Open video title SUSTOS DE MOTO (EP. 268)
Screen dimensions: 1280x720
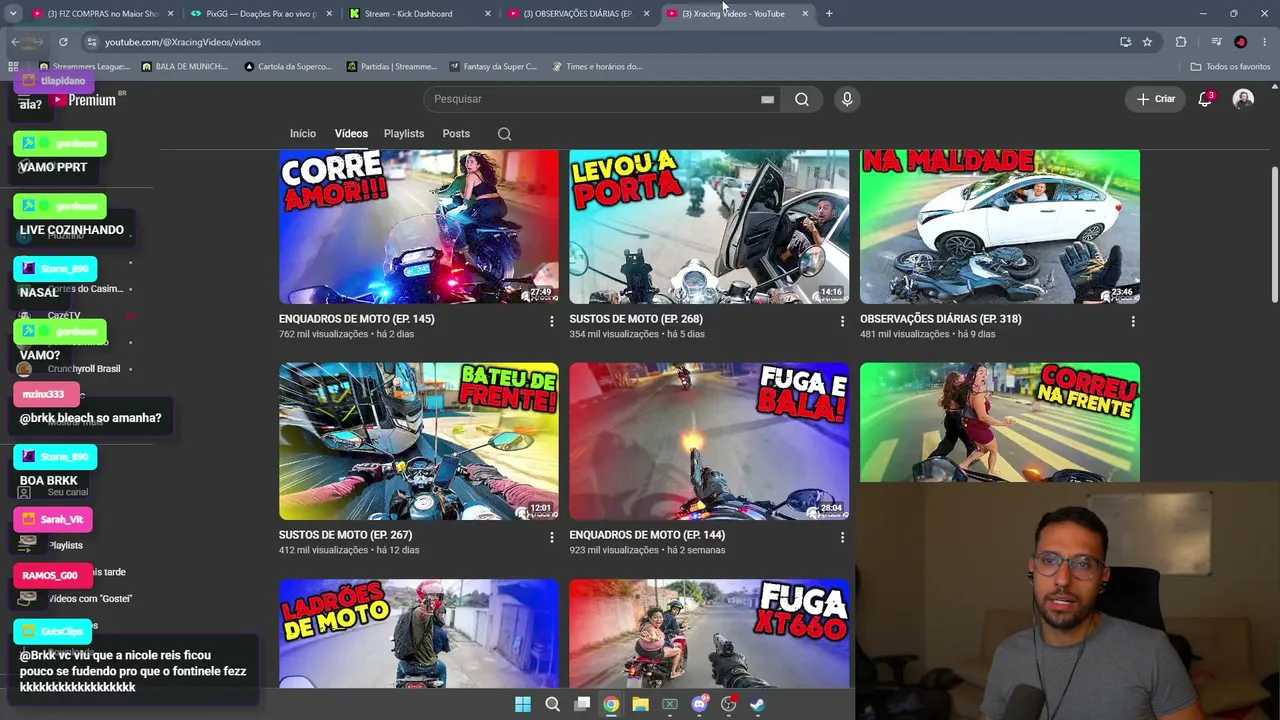click(636, 319)
